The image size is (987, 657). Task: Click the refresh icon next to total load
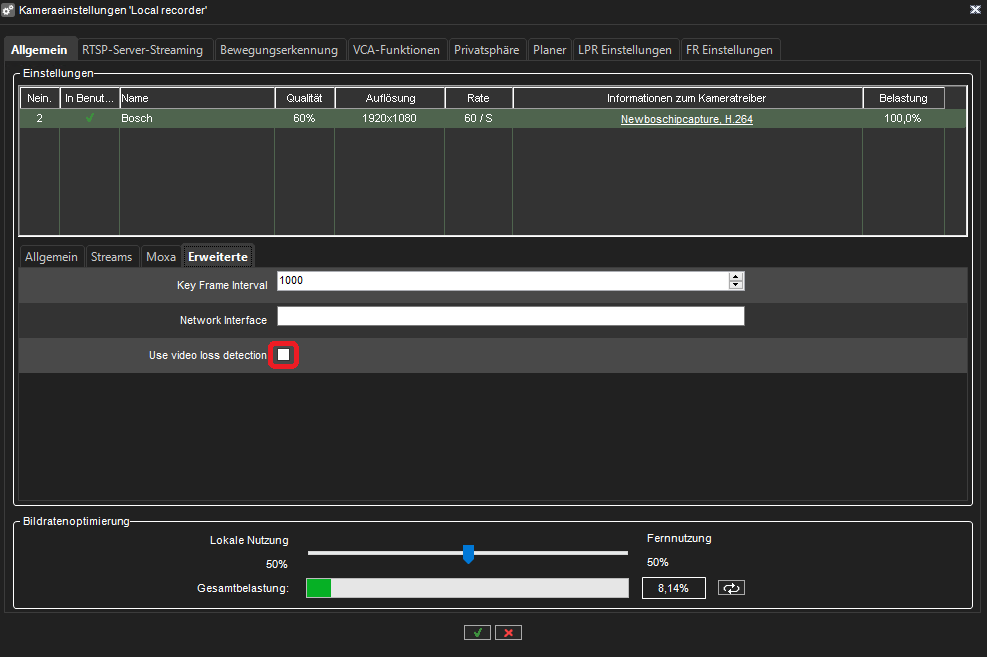[x=731, y=588]
